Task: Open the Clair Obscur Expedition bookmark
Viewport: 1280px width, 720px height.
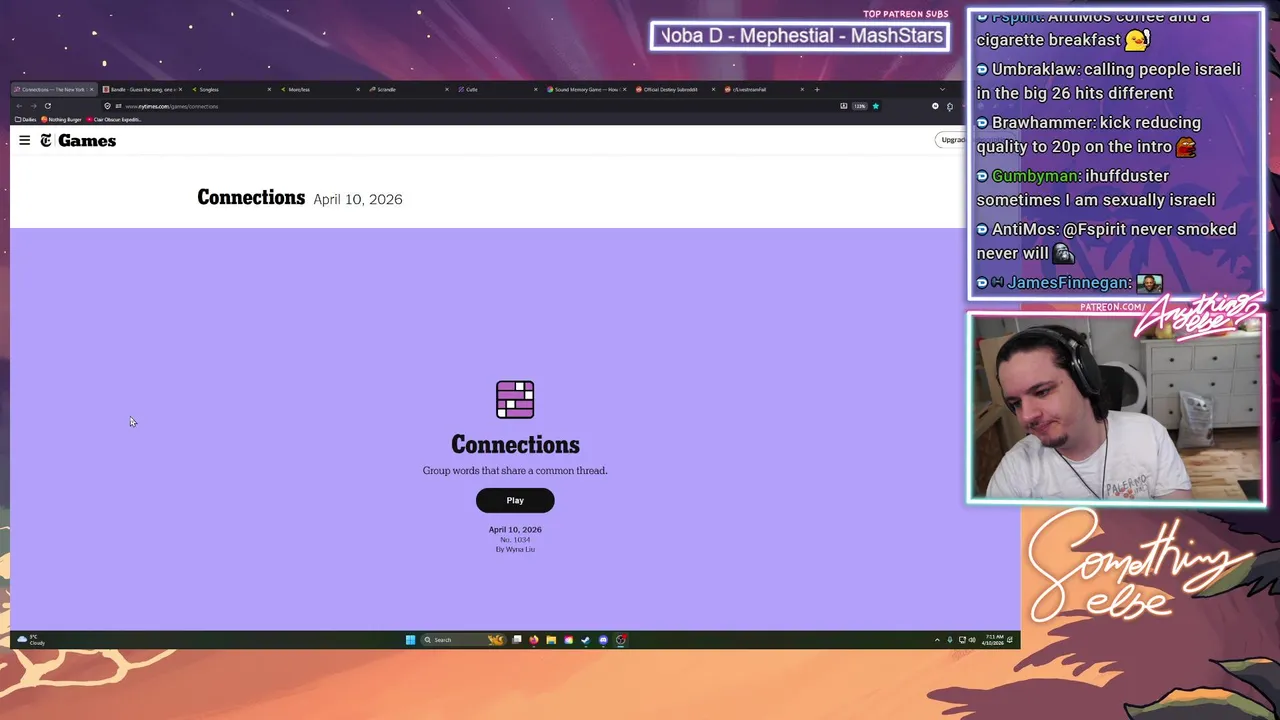Action: pos(115,120)
